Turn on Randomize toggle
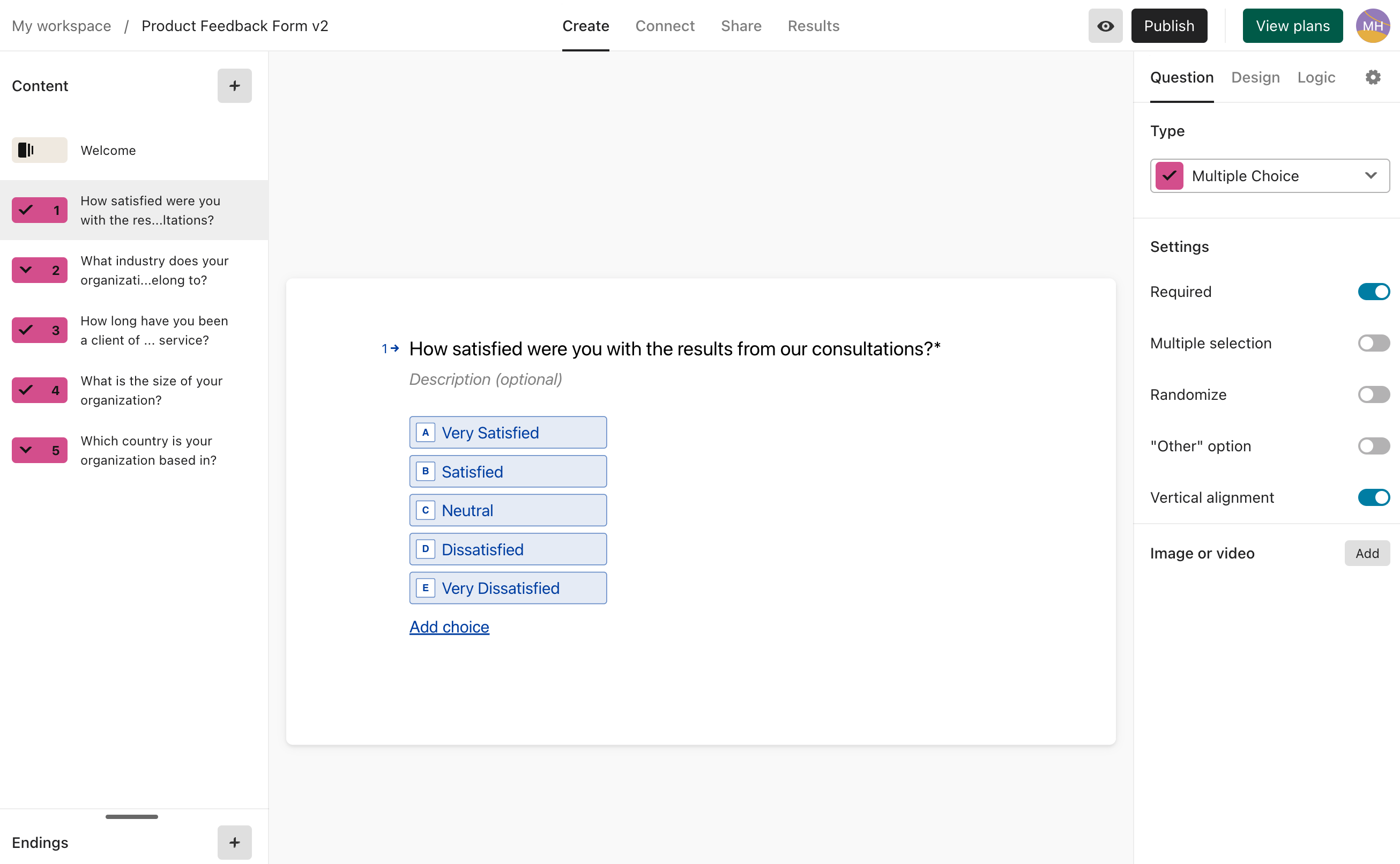Viewport: 1400px width, 864px height. [1373, 394]
